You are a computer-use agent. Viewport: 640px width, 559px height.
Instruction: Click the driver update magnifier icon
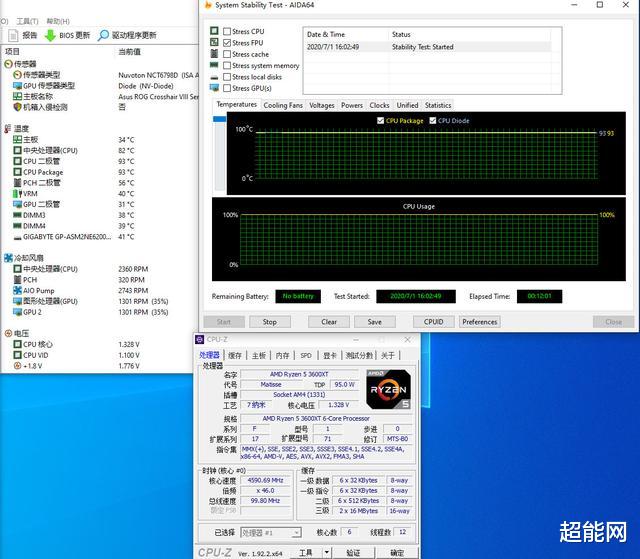[x=103, y=35]
